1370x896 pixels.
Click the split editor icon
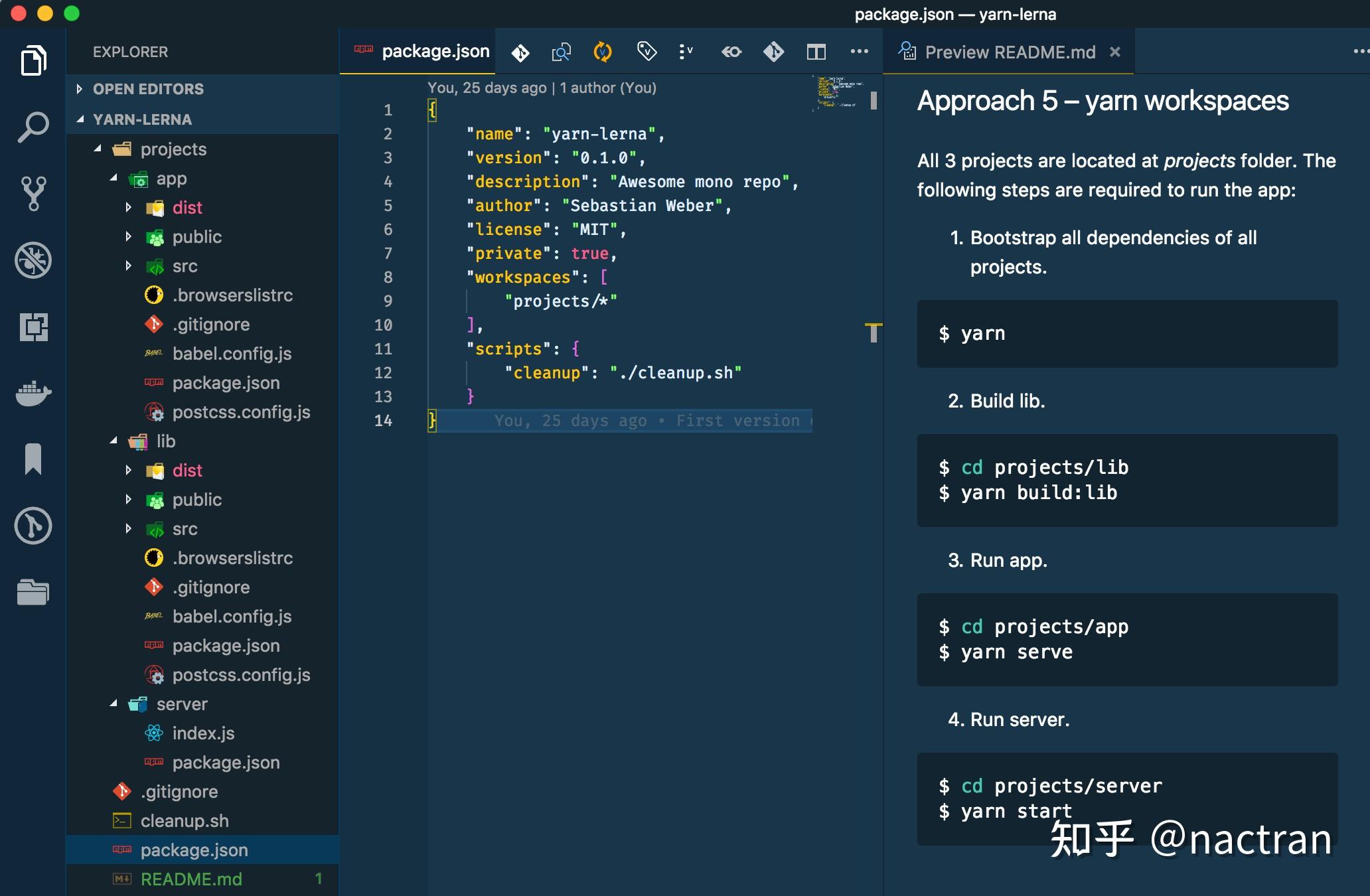click(816, 52)
